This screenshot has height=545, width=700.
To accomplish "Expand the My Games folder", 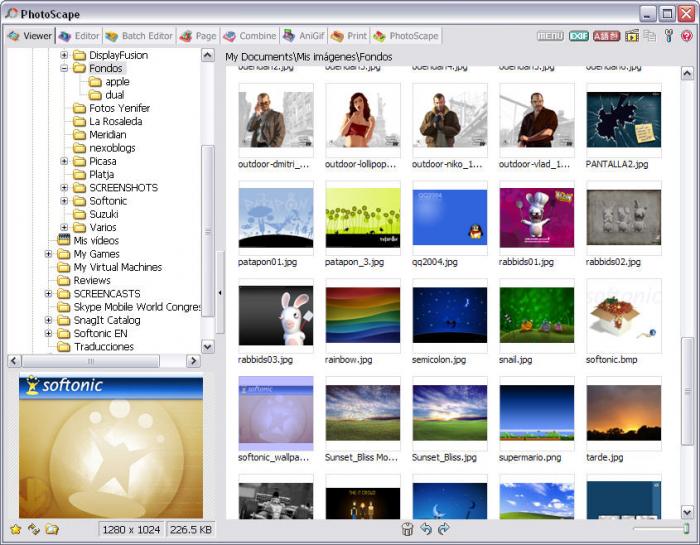I will (48, 254).
